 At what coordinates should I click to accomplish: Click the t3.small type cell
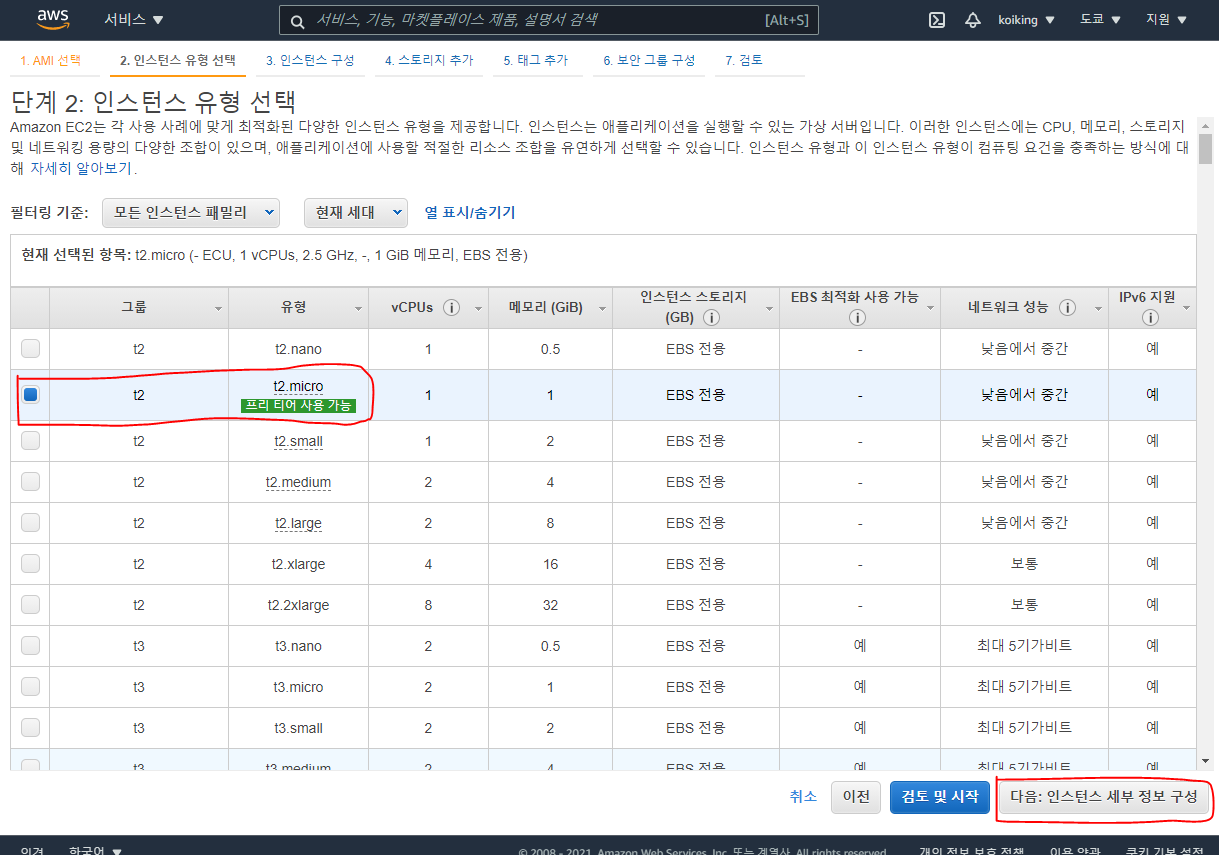coord(298,728)
